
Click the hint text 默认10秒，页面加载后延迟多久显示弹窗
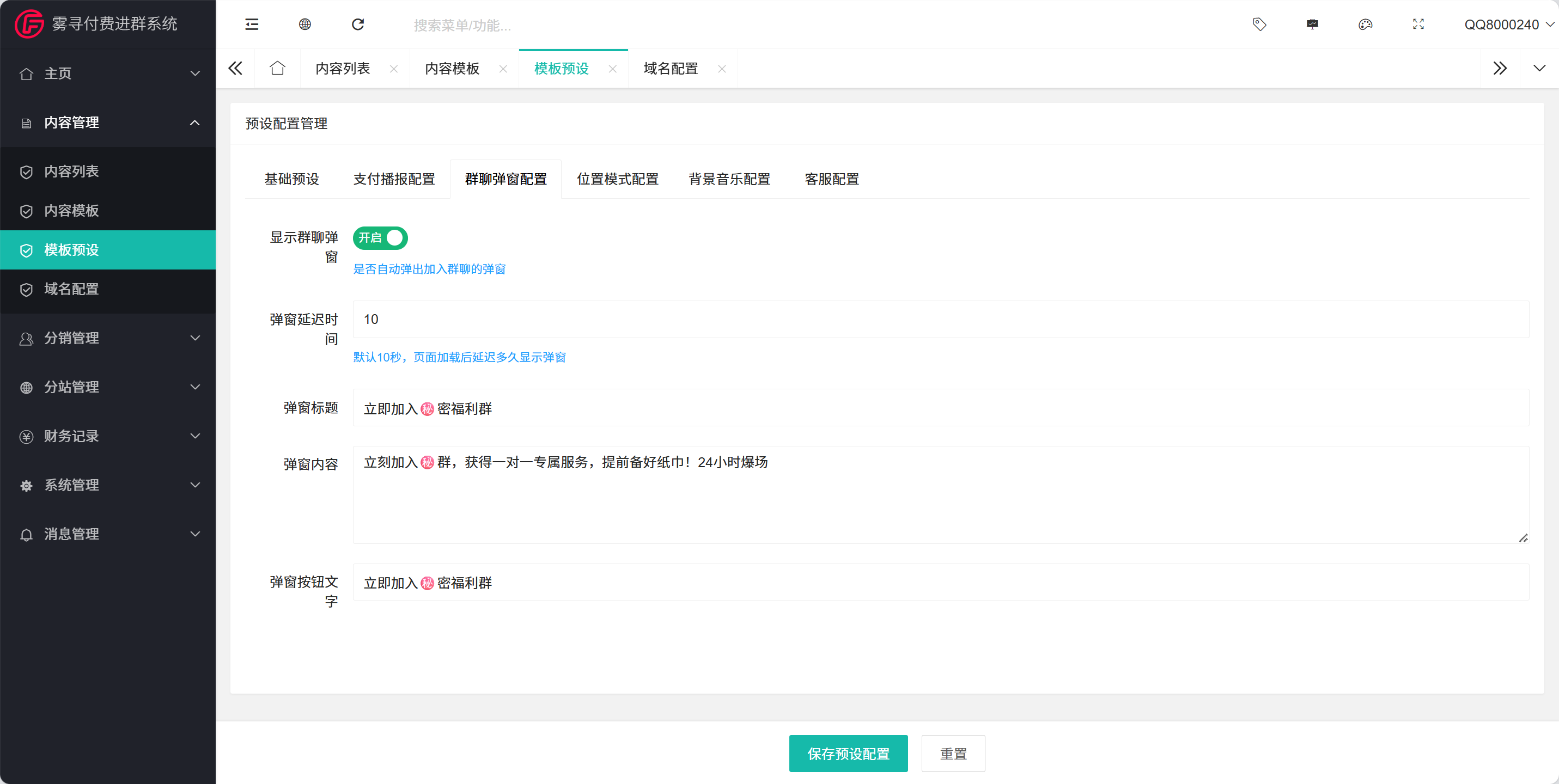click(459, 358)
